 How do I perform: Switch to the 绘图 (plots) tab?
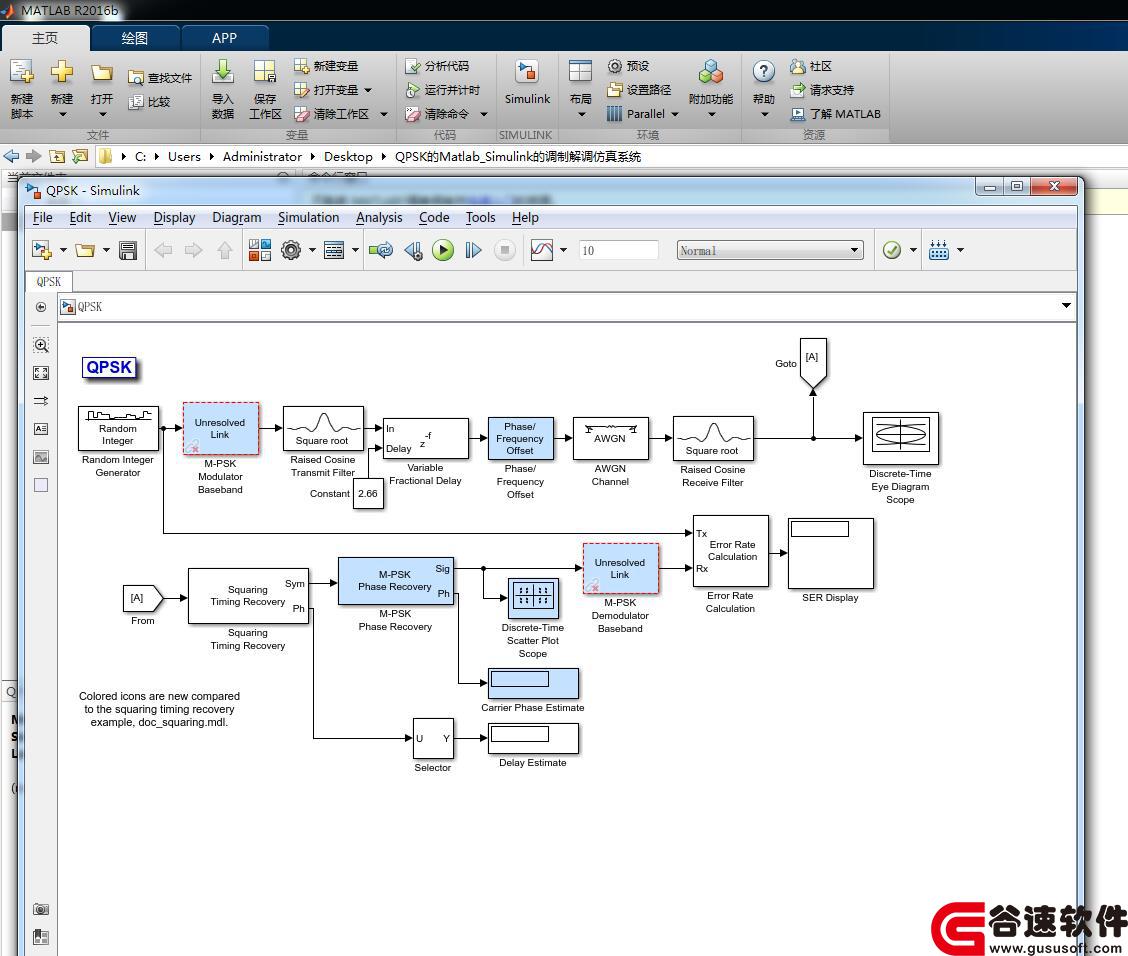point(135,38)
